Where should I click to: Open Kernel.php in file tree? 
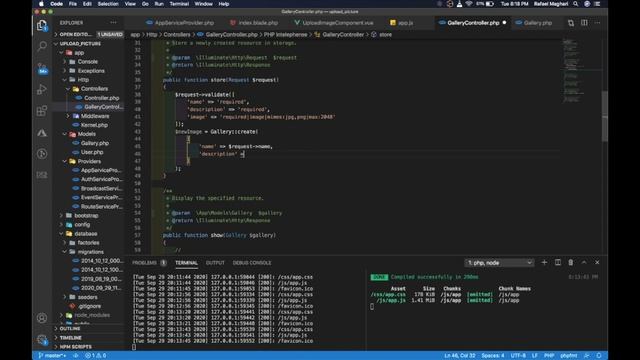(x=94, y=125)
